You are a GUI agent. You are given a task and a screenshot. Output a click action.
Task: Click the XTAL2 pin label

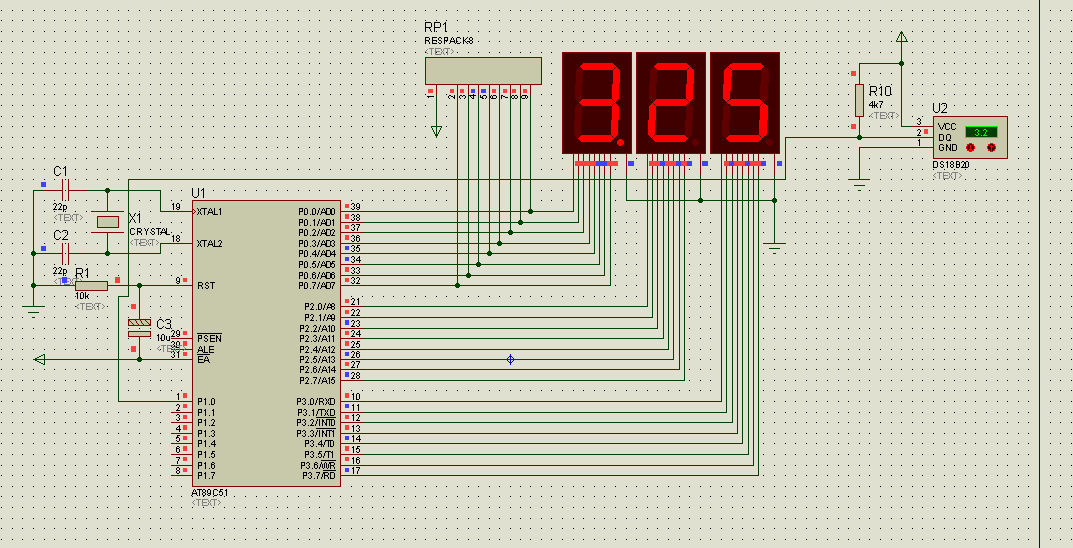[x=209, y=244]
